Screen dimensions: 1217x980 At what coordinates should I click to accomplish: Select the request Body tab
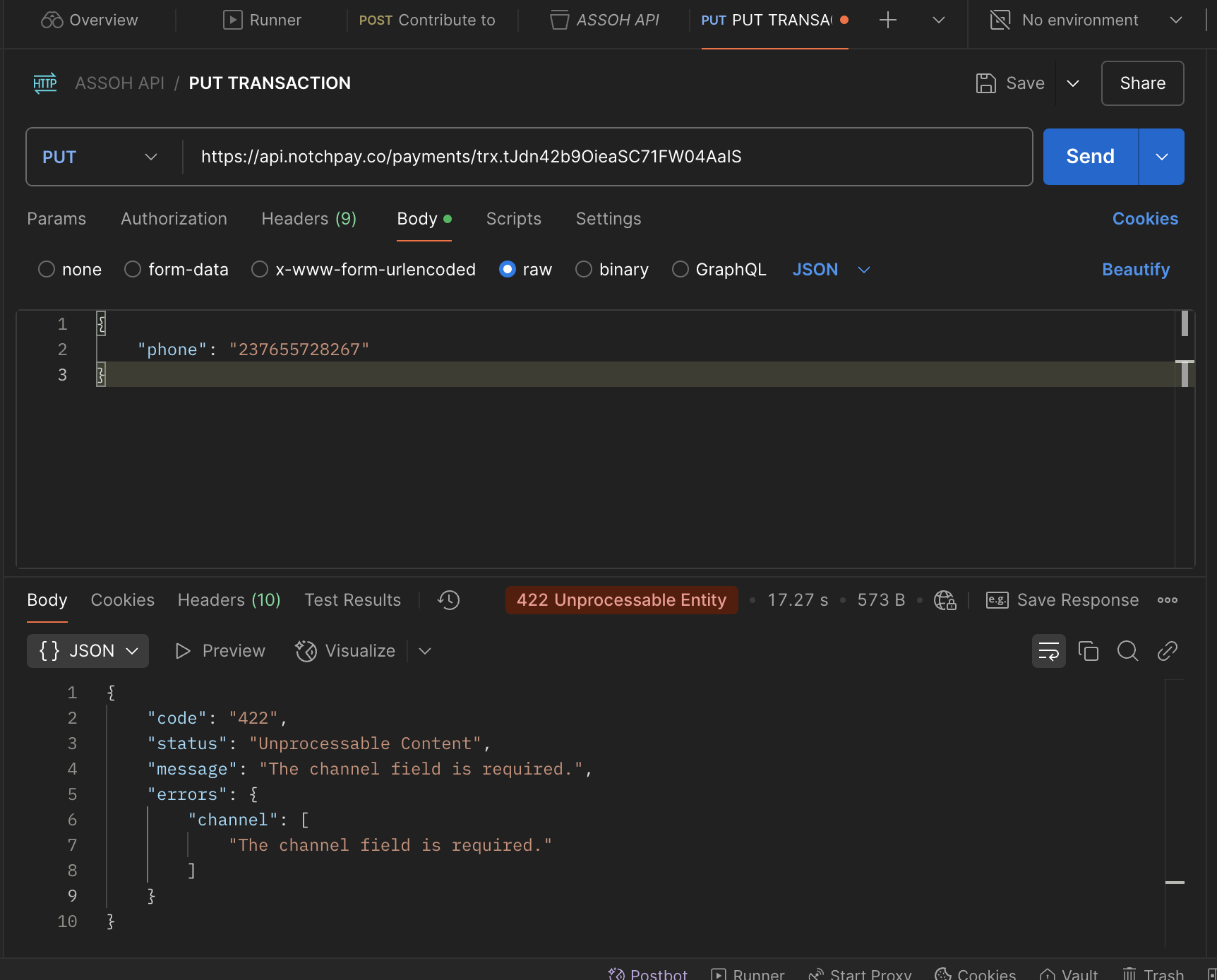[x=424, y=219]
